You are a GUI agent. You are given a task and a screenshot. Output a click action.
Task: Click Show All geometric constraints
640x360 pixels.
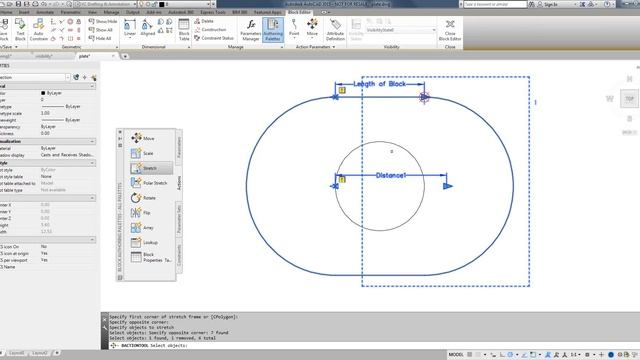click(100, 30)
